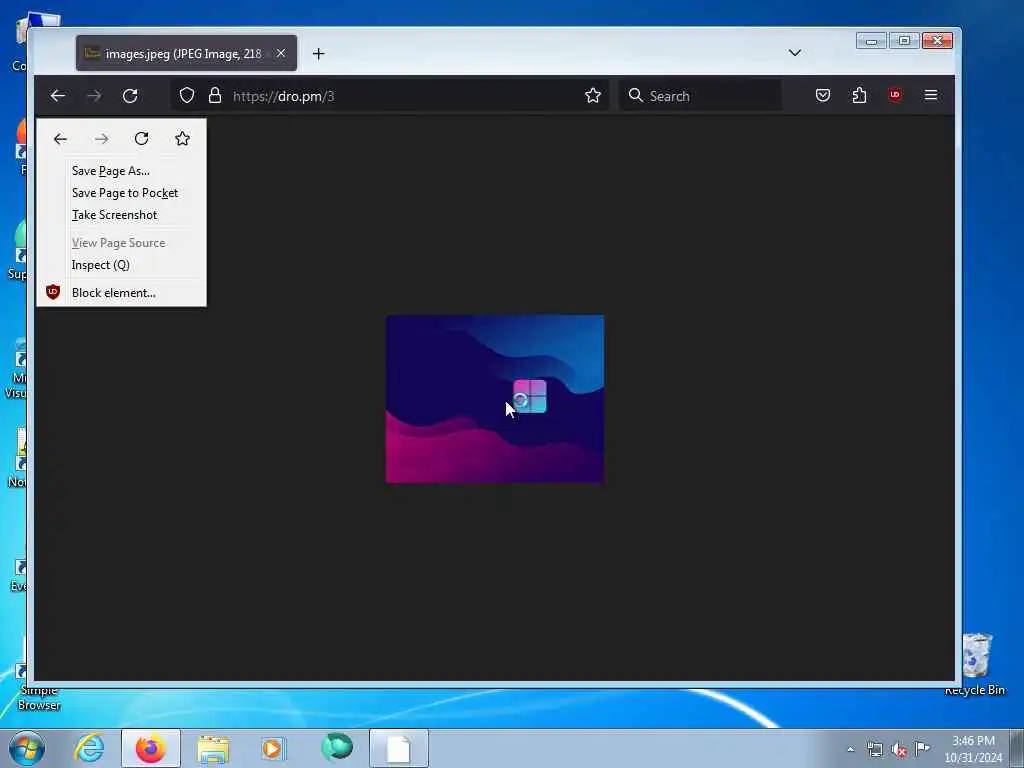Screen dimensions: 1024x768
Task: Open the tracking protection shield icon
Action: point(187,95)
